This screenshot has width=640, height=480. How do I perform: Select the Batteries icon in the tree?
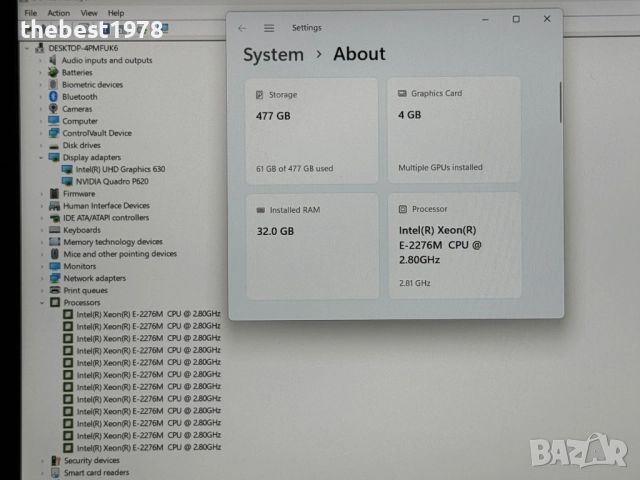click(x=54, y=73)
